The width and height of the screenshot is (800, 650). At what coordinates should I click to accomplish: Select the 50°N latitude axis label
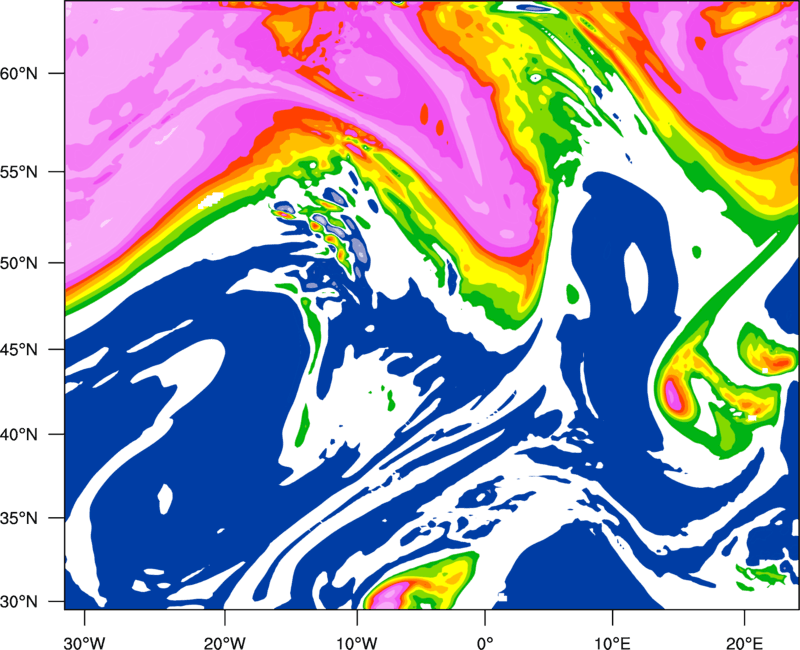coord(19,263)
